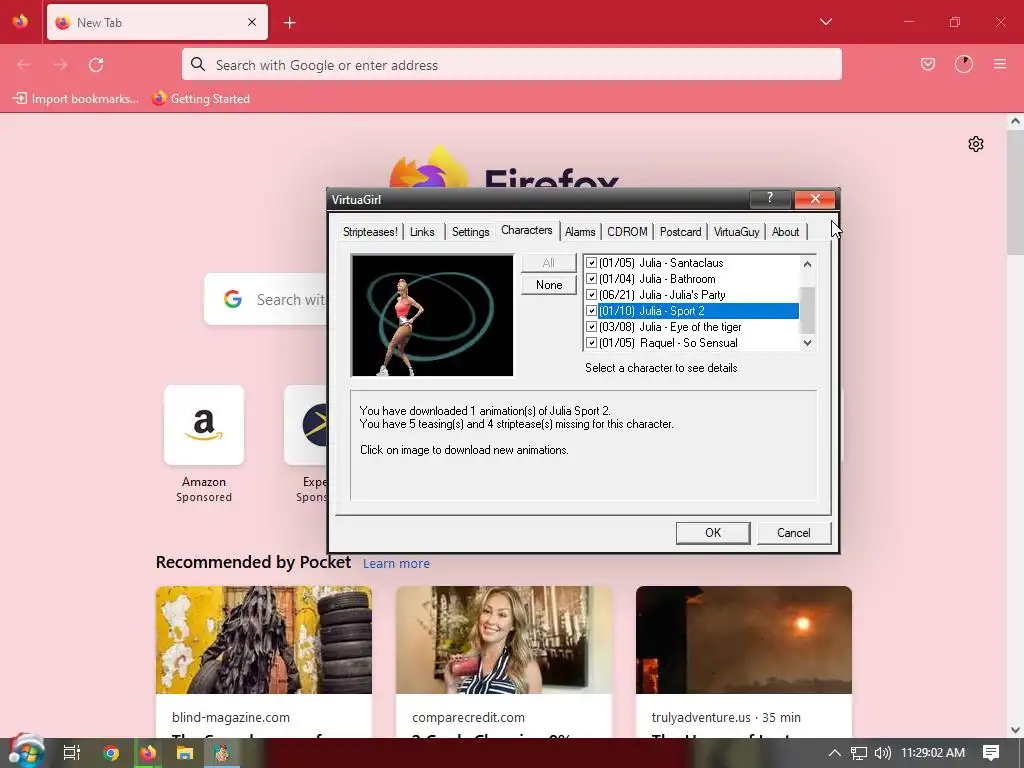Screen dimensions: 1024x768
Task: Click the character preview image
Action: [432, 315]
